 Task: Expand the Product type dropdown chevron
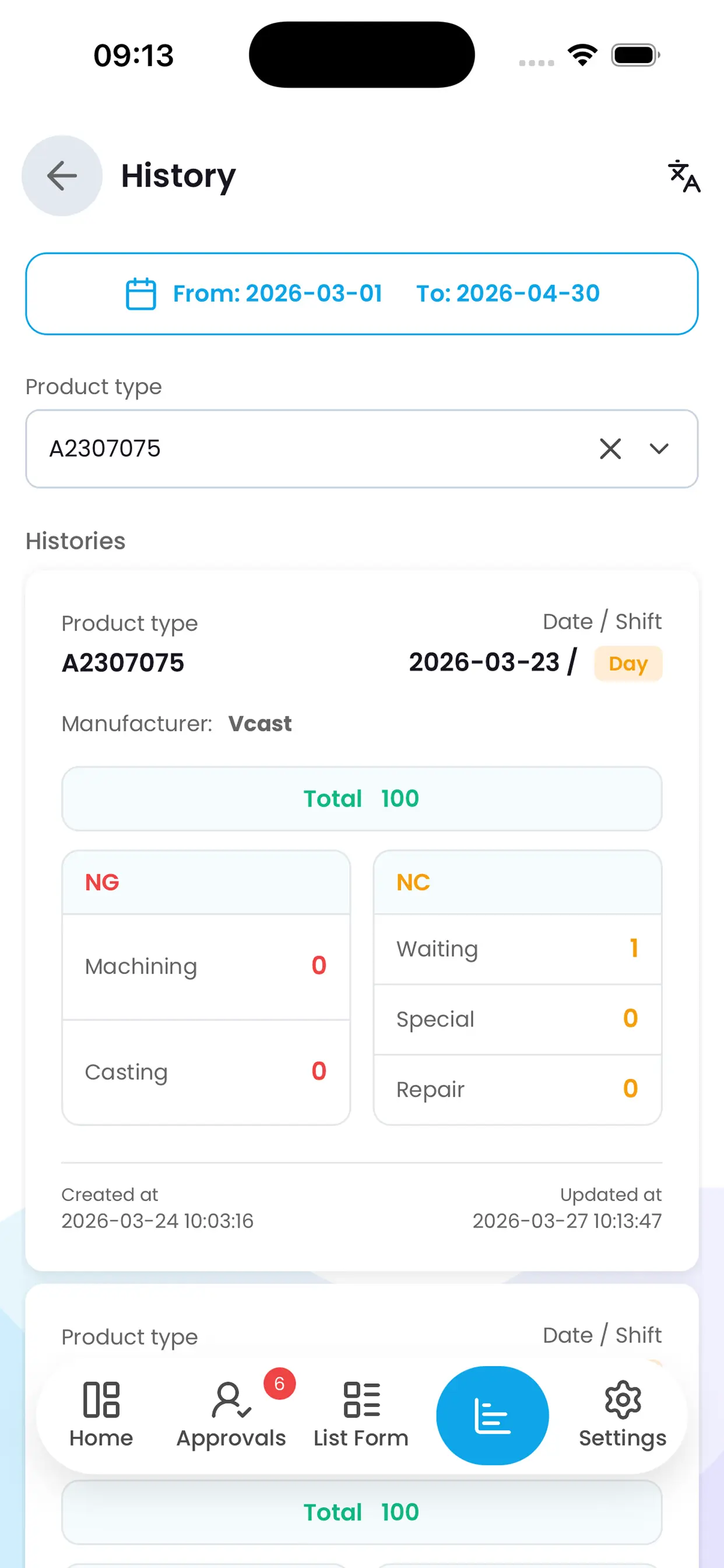[x=659, y=449]
